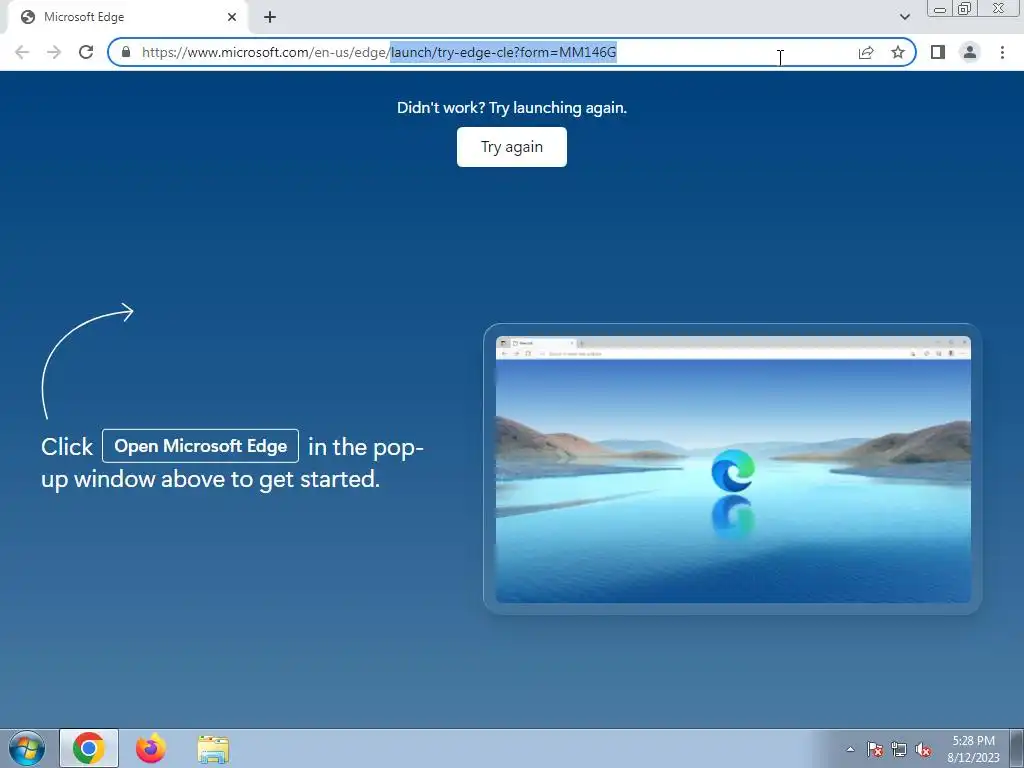
Task: Share this page from the address bar
Action: coord(866,52)
